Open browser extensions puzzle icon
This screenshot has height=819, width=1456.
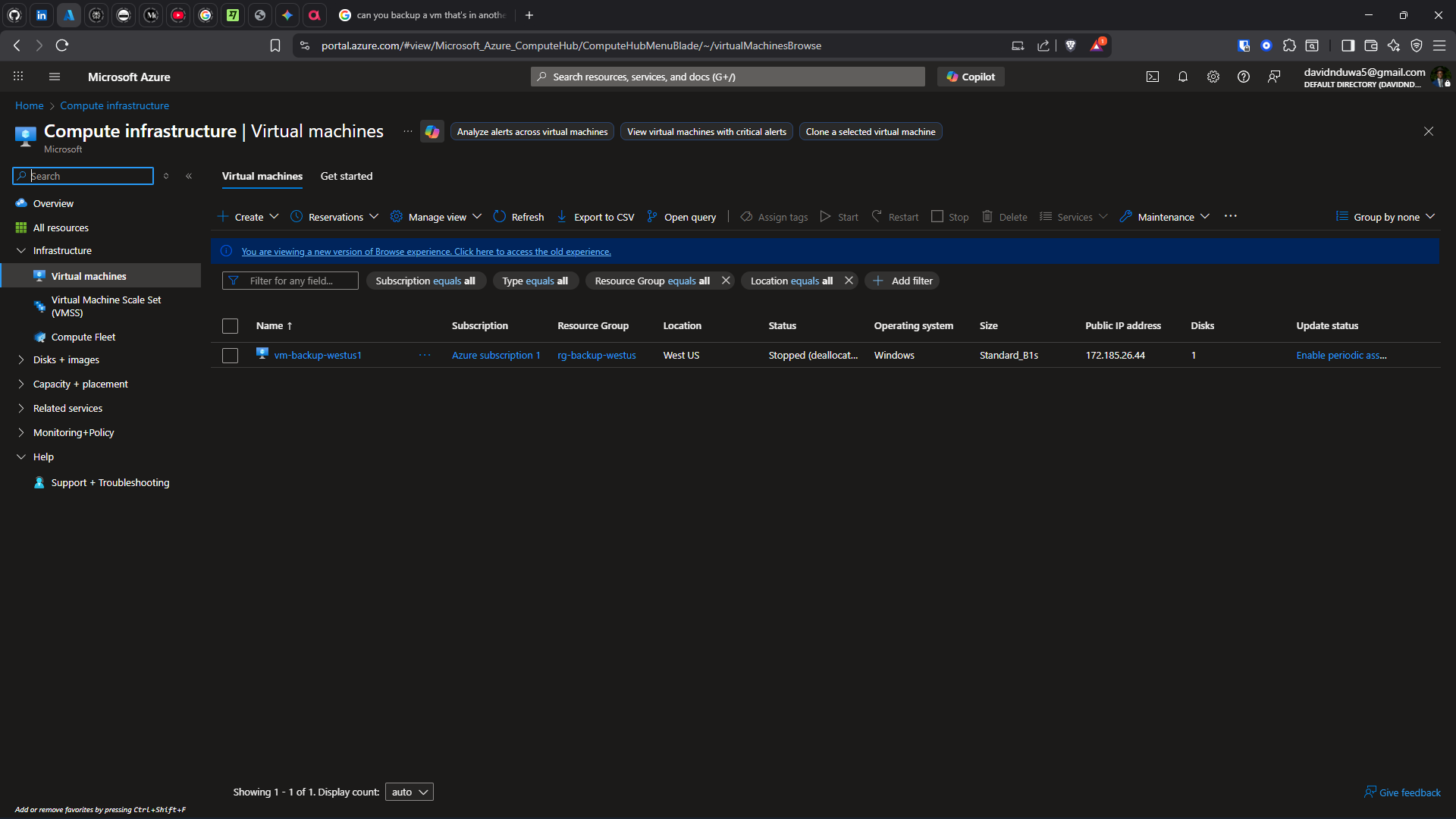pyautogui.click(x=1289, y=45)
